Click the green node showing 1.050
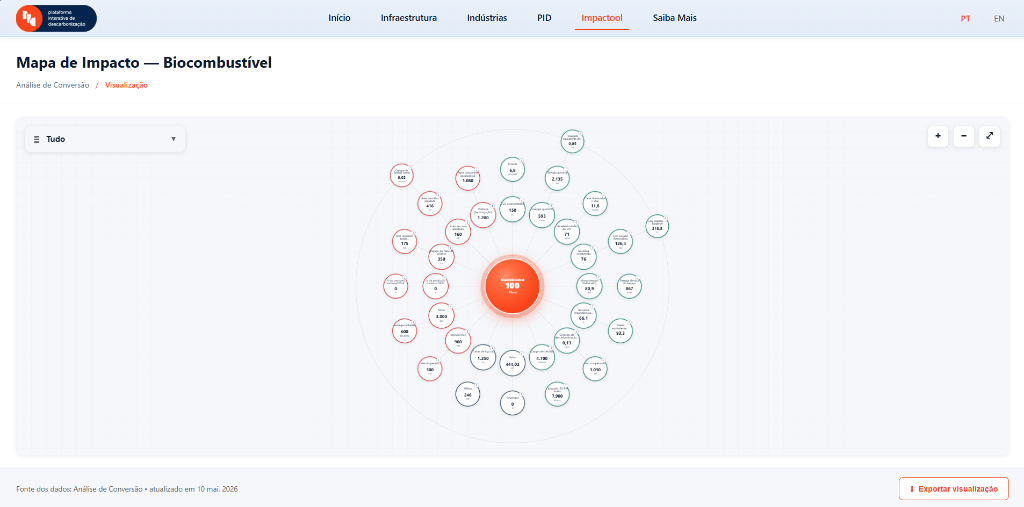1024x507 pixels. [x=595, y=368]
